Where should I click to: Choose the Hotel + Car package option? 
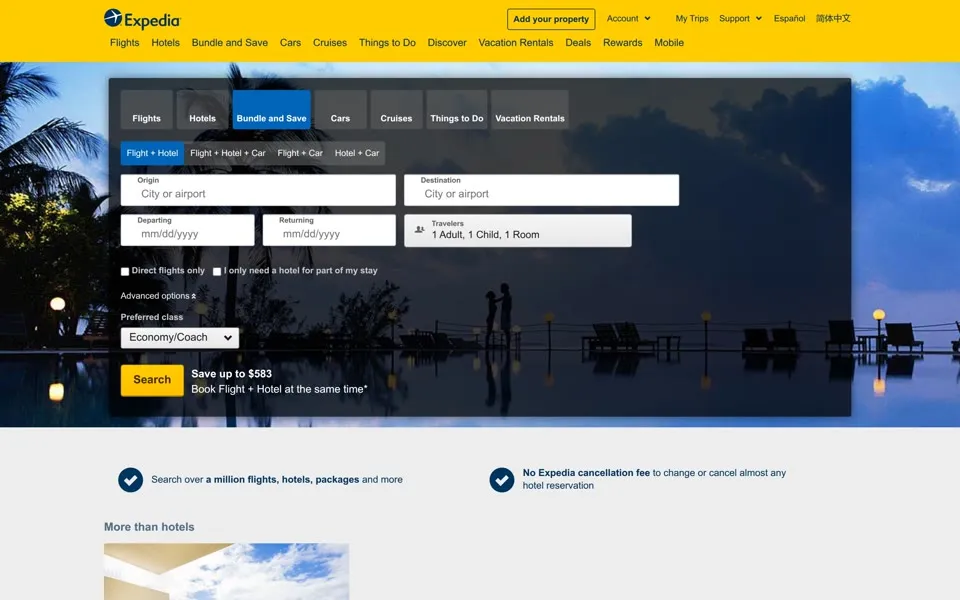click(357, 153)
